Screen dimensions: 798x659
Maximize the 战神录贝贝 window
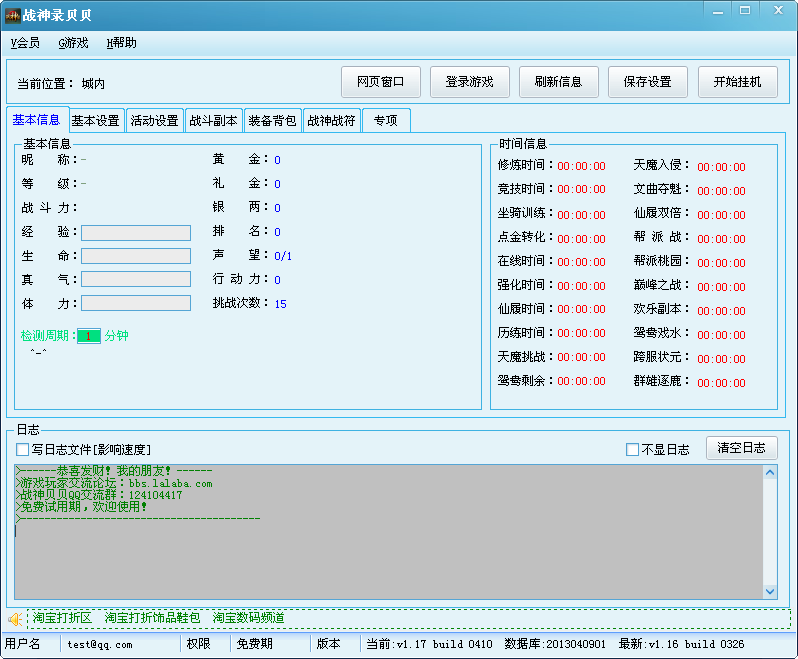point(745,11)
